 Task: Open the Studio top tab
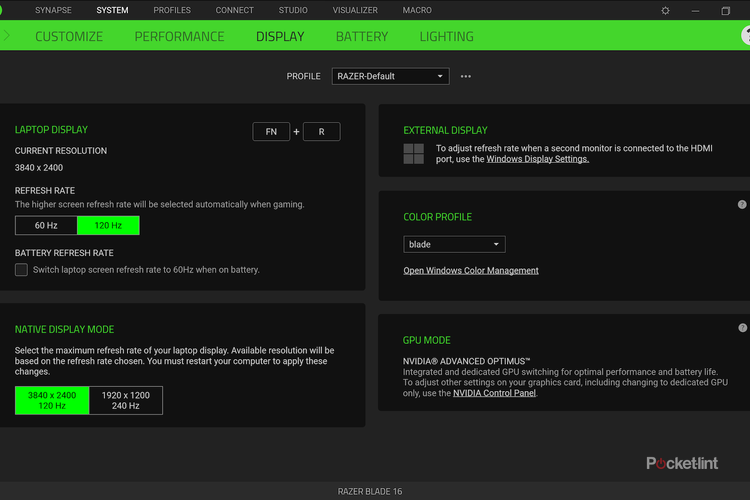click(x=293, y=10)
